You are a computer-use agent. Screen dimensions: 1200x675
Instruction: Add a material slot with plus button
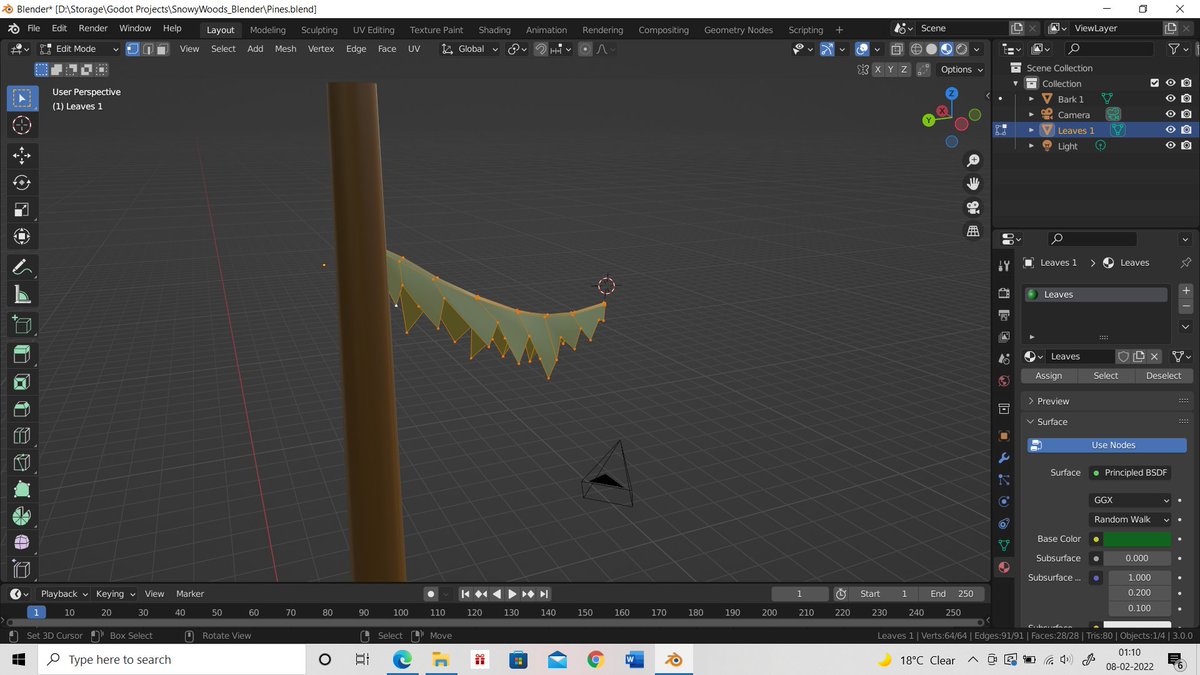click(1186, 290)
